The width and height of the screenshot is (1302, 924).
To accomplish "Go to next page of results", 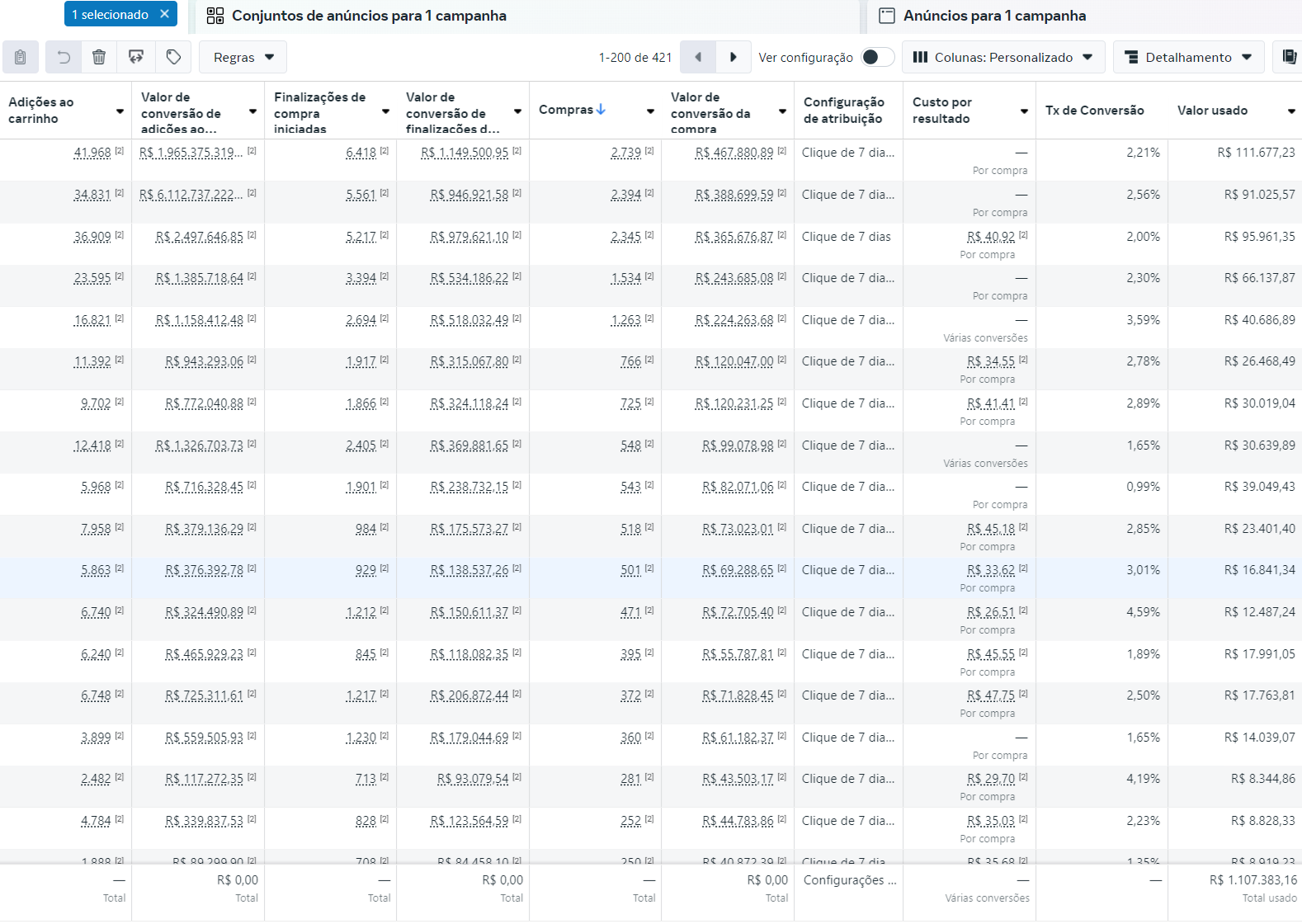I will [734, 57].
